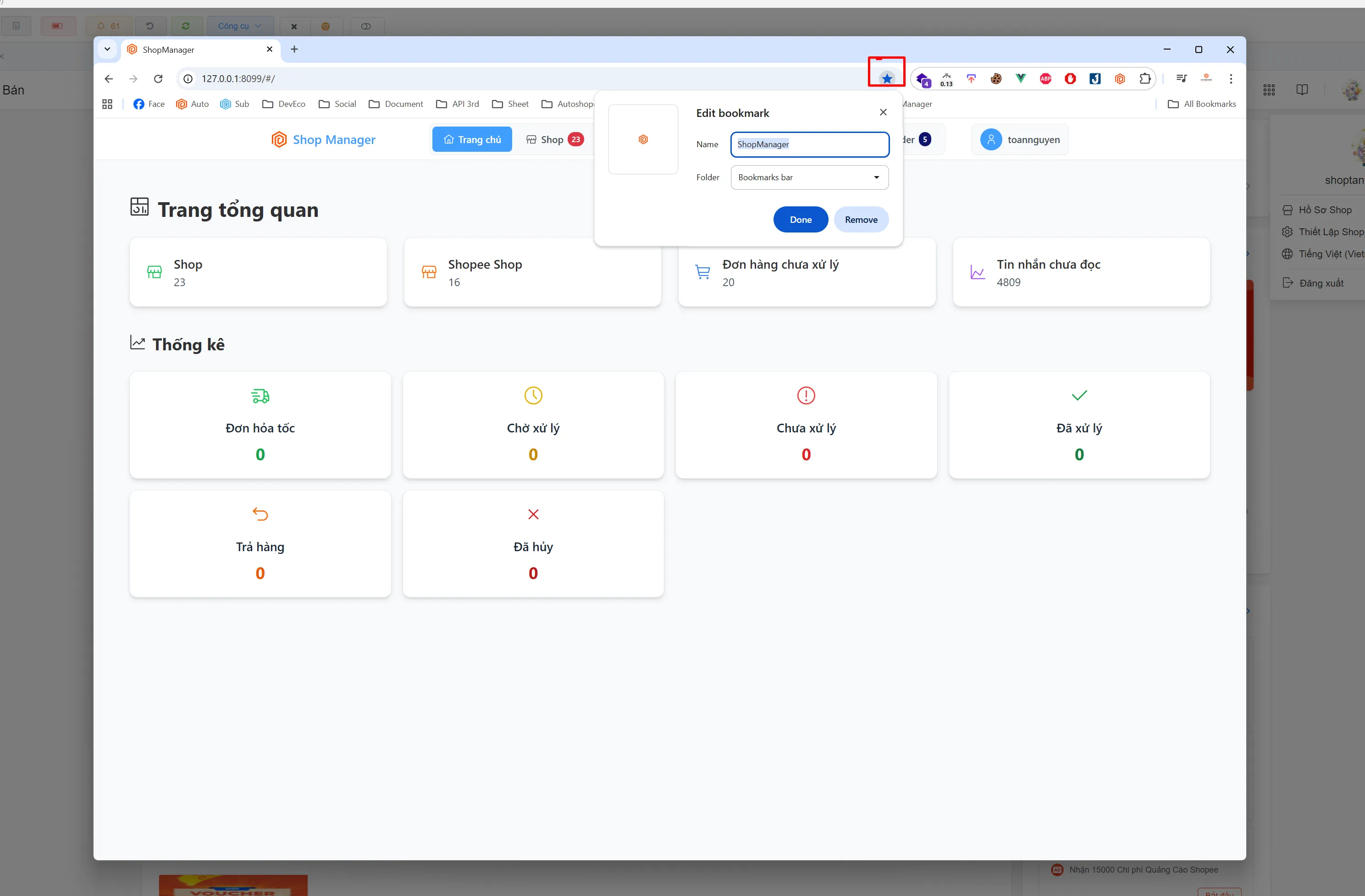Click the site information icon beside URL
The height and width of the screenshot is (896, 1365).
(x=188, y=78)
